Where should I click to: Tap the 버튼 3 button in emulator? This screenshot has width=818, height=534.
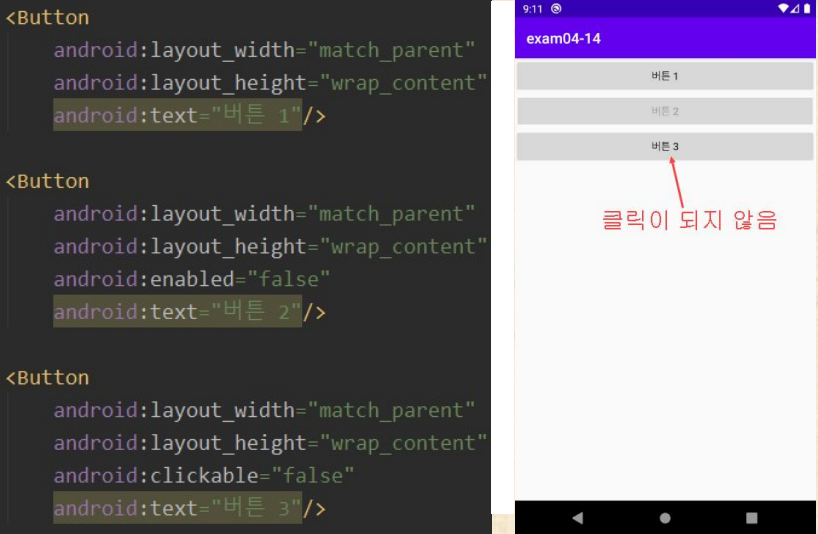[665, 147]
